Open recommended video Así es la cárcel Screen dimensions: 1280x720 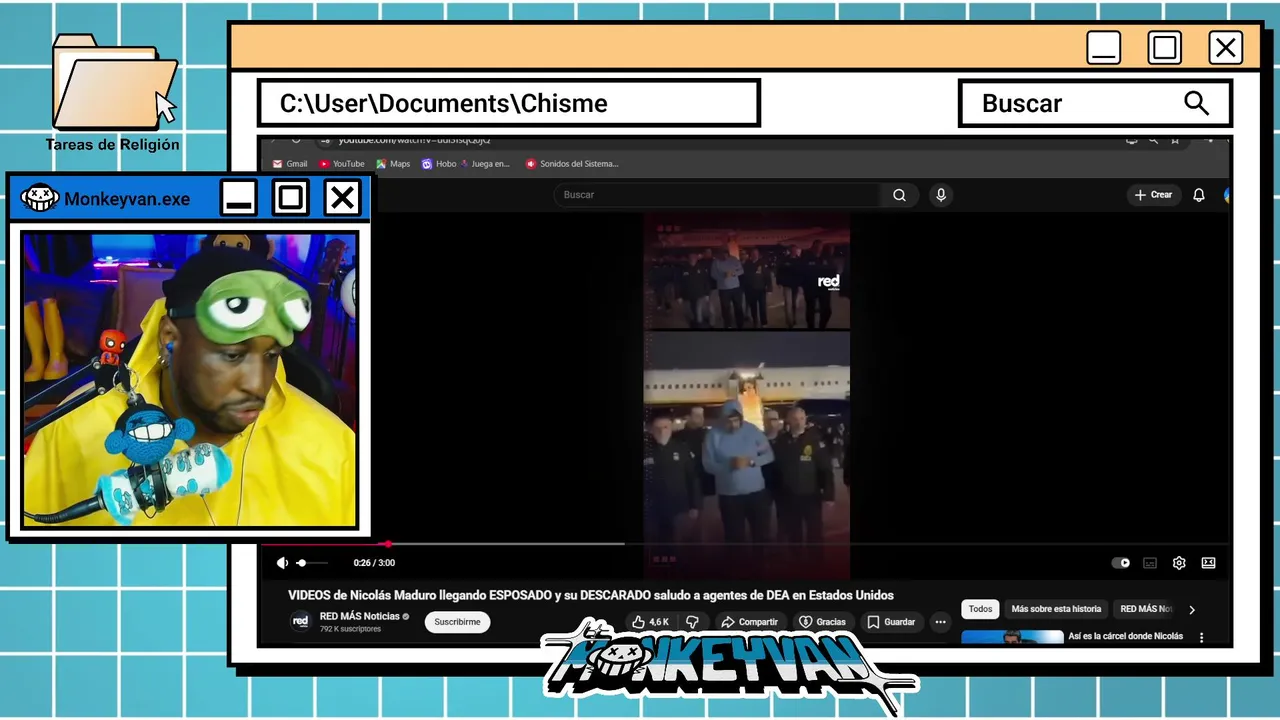1125,636
